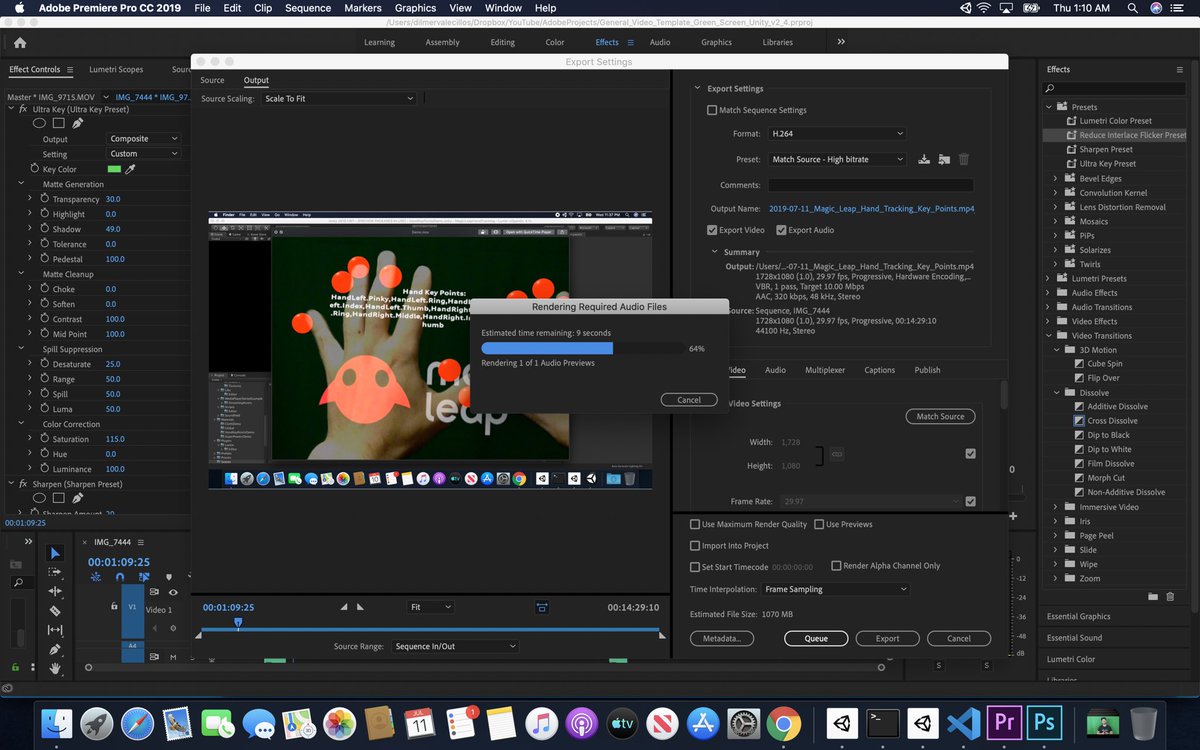This screenshot has width=1200, height=750.
Task: Click Add Marker shield icon in timeline
Action: 168,576
